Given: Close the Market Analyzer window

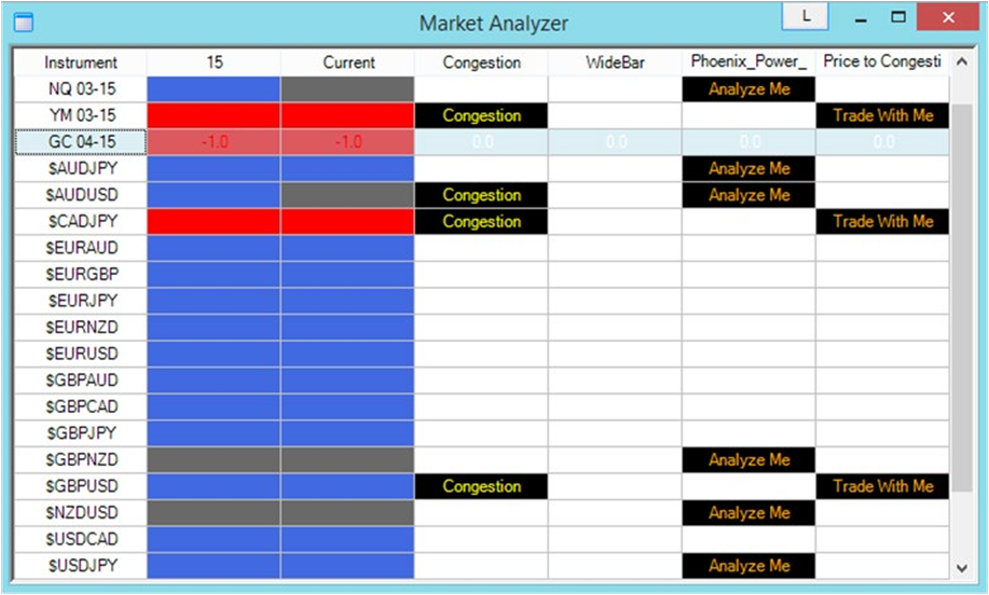Looking at the screenshot, I should 947,17.
